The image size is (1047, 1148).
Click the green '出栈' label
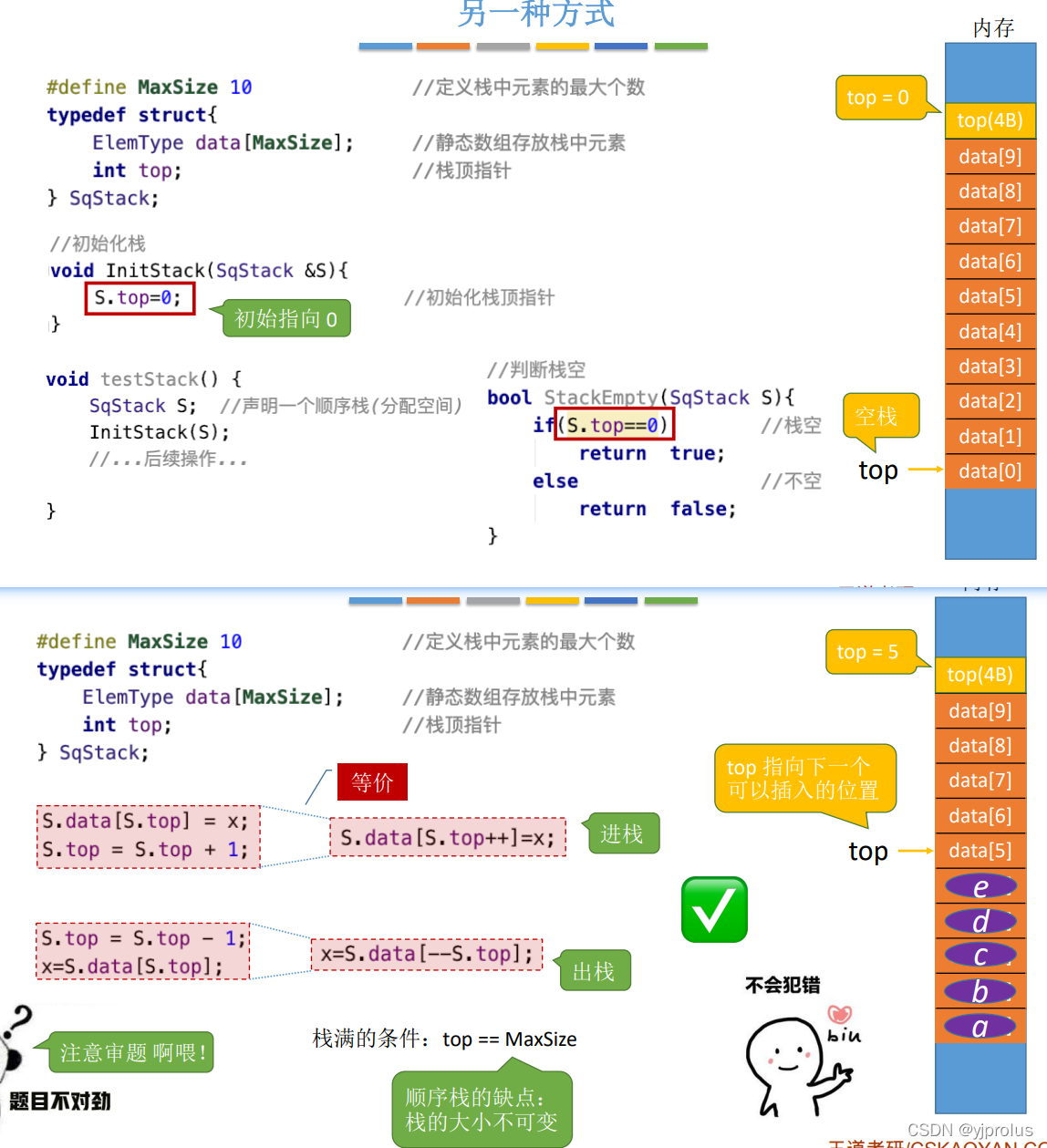[x=594, y=971]
